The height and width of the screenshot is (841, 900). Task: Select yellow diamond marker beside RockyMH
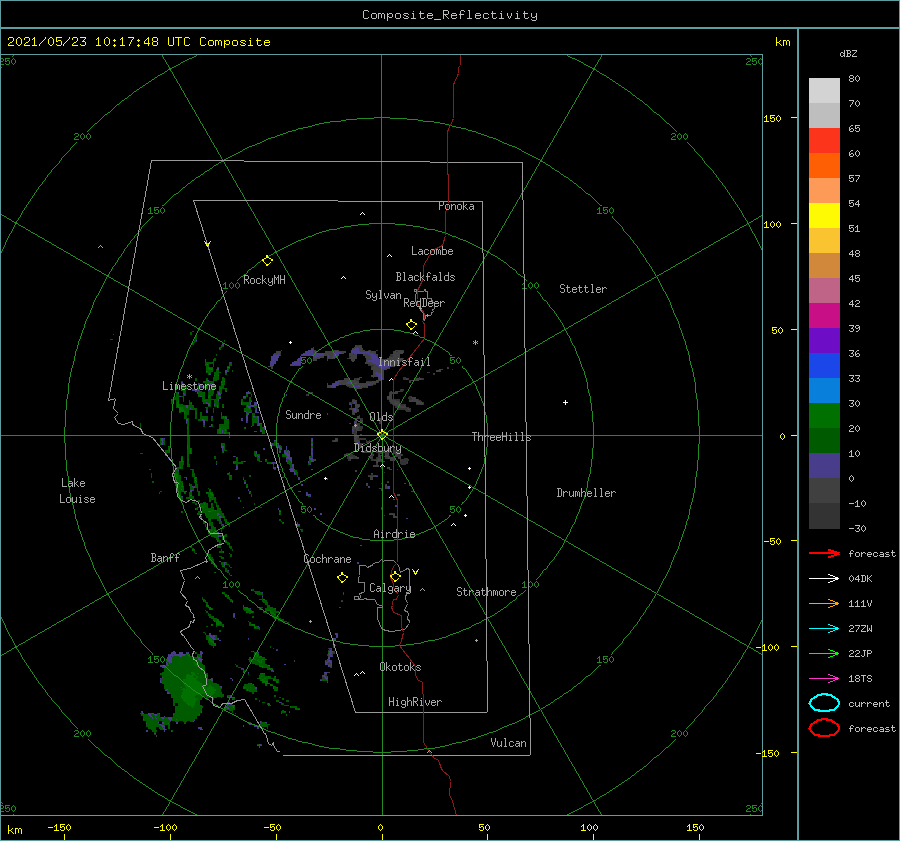[267, 261]
